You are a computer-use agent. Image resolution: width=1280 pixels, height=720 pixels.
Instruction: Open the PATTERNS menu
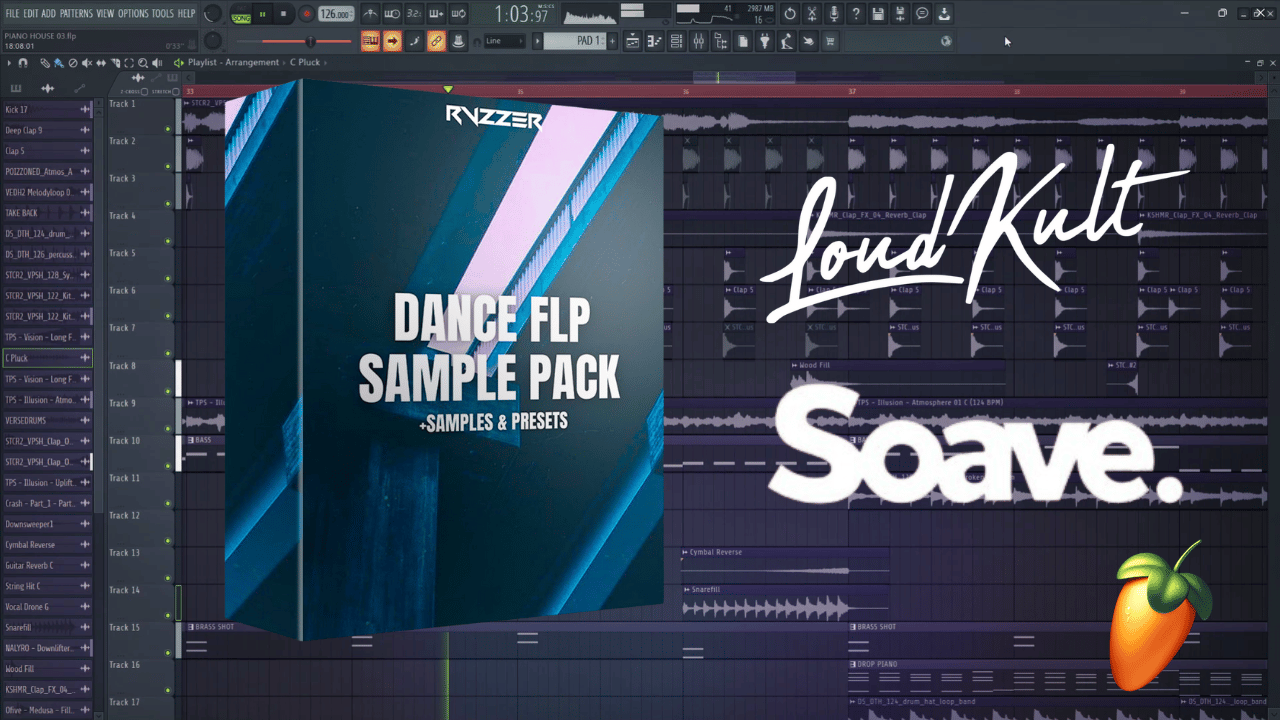click(76, 14)
